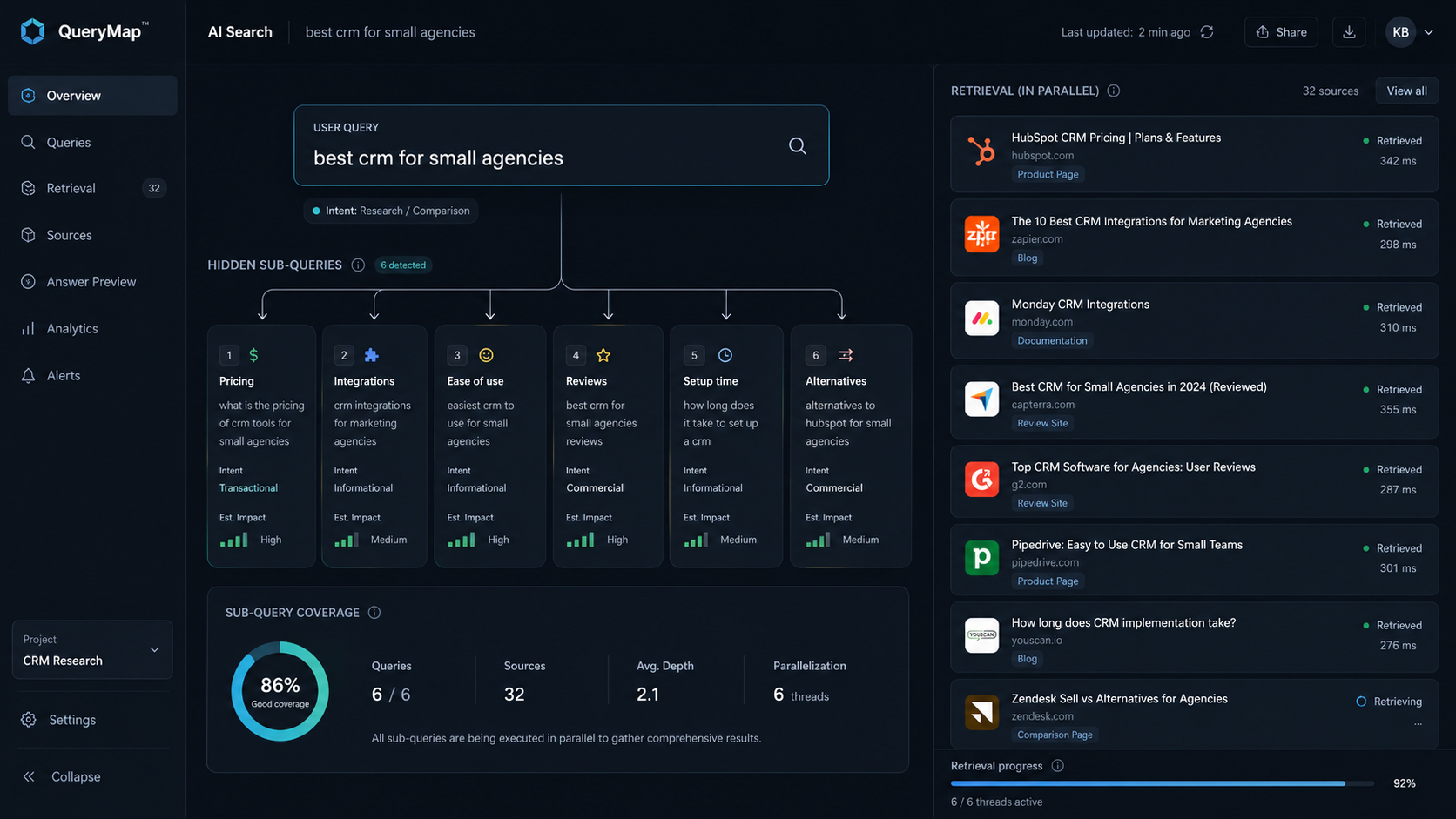Viewport: 1456px width, 819px height.
Task: Click the Transactional intent label
Action: [x=248, y=488]
